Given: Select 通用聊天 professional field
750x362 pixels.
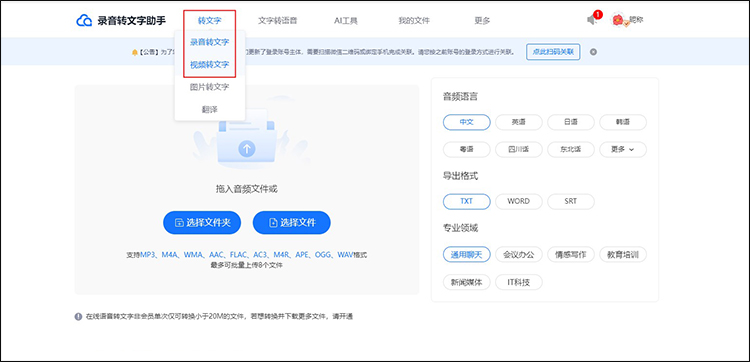Looking at the screenshot, I should 466,254.
